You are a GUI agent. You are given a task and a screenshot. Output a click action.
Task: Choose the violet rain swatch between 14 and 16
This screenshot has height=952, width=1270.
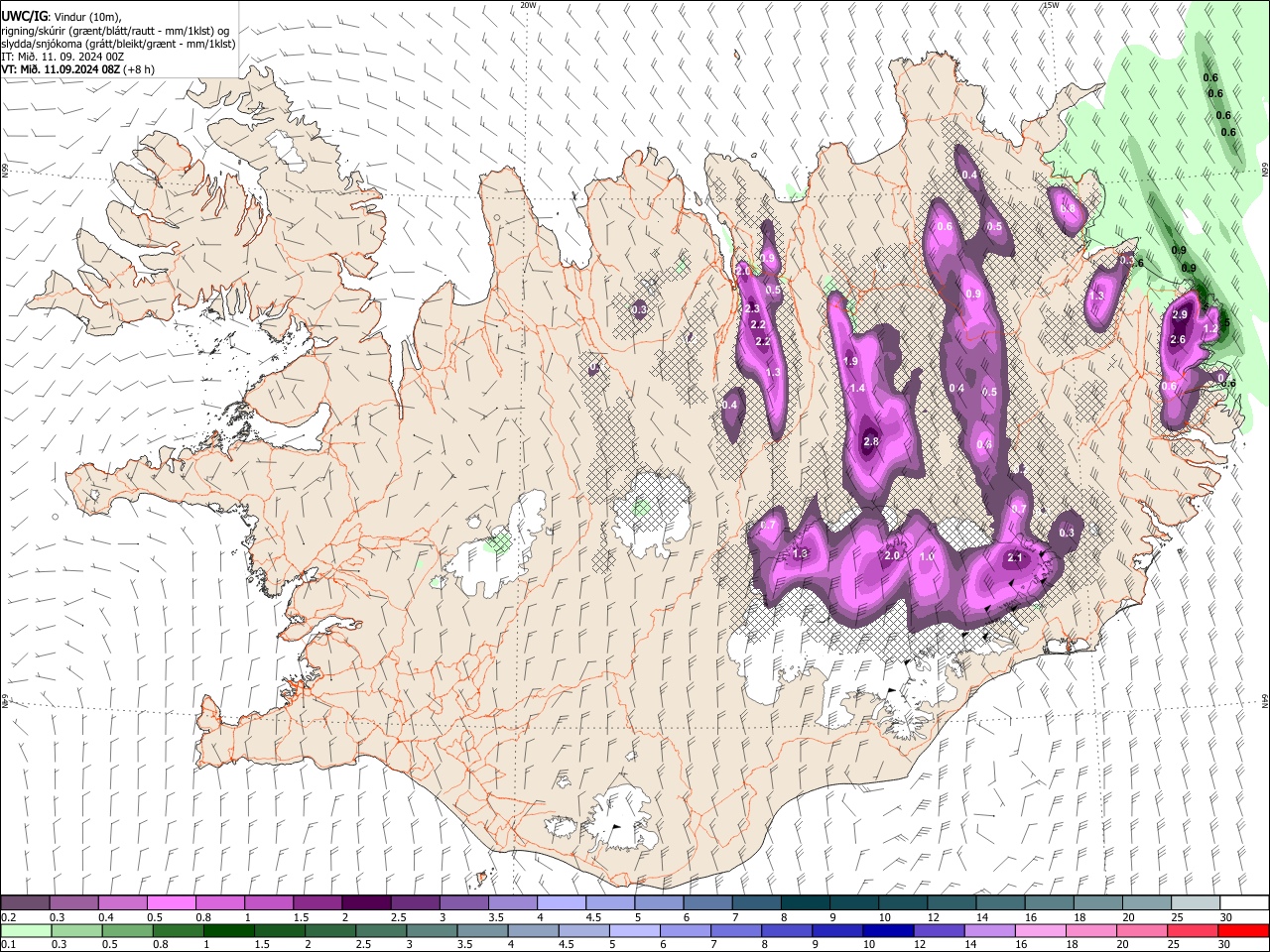coord(988,930)
